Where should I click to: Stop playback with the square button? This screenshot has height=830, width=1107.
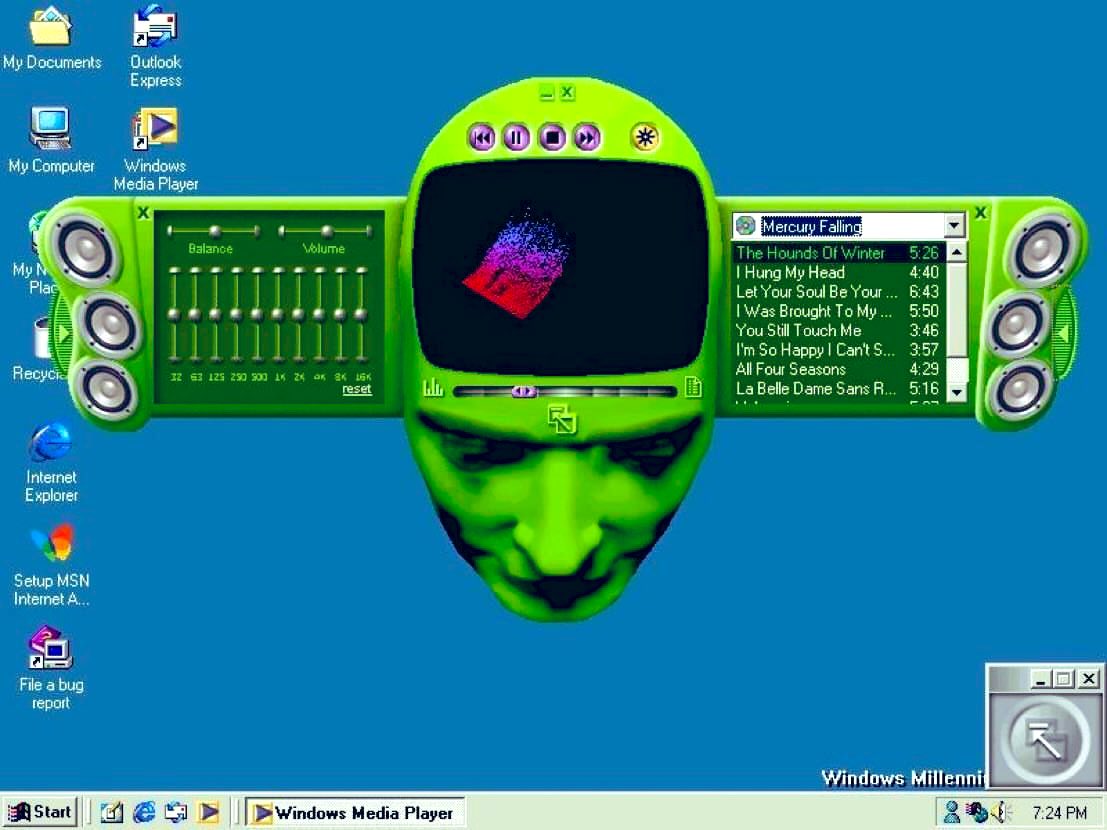(x=552, y=138)
